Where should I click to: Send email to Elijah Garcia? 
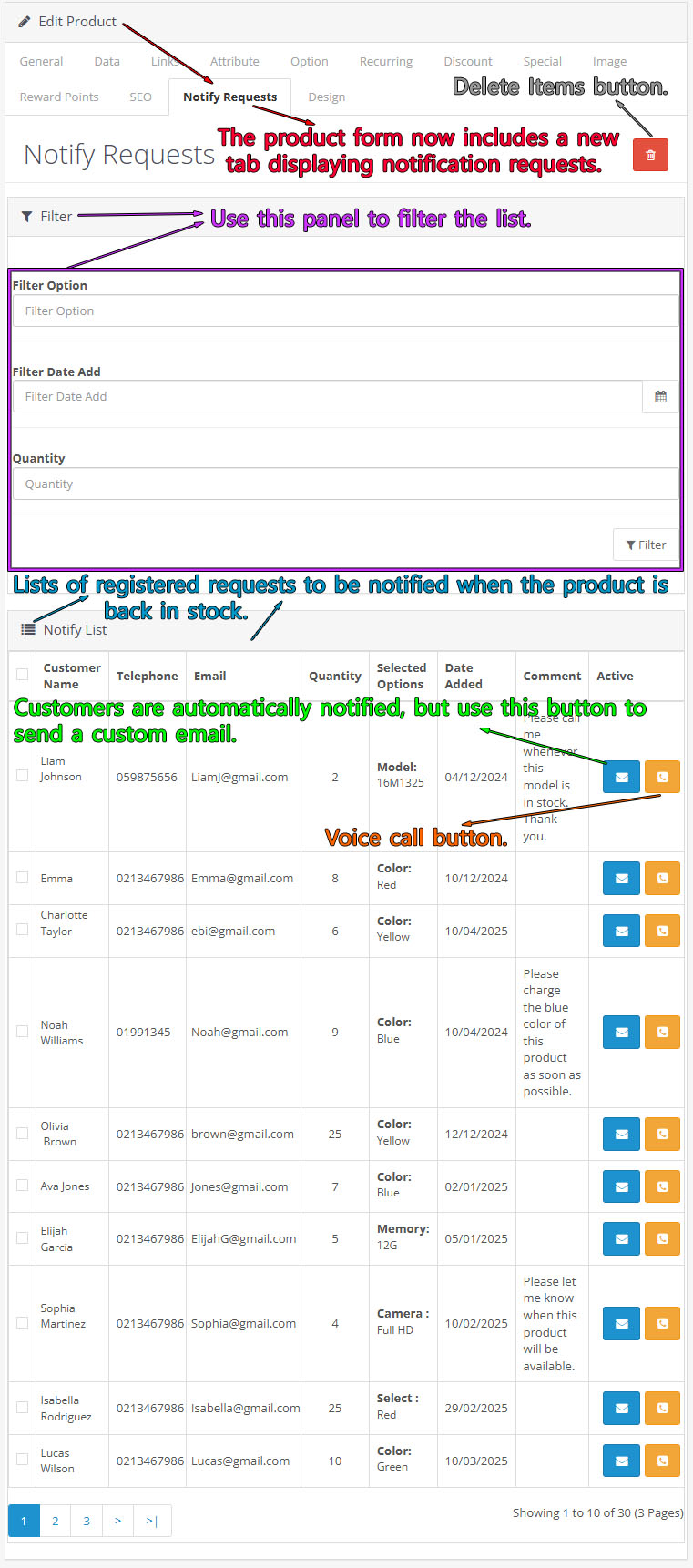[621, 1239]
